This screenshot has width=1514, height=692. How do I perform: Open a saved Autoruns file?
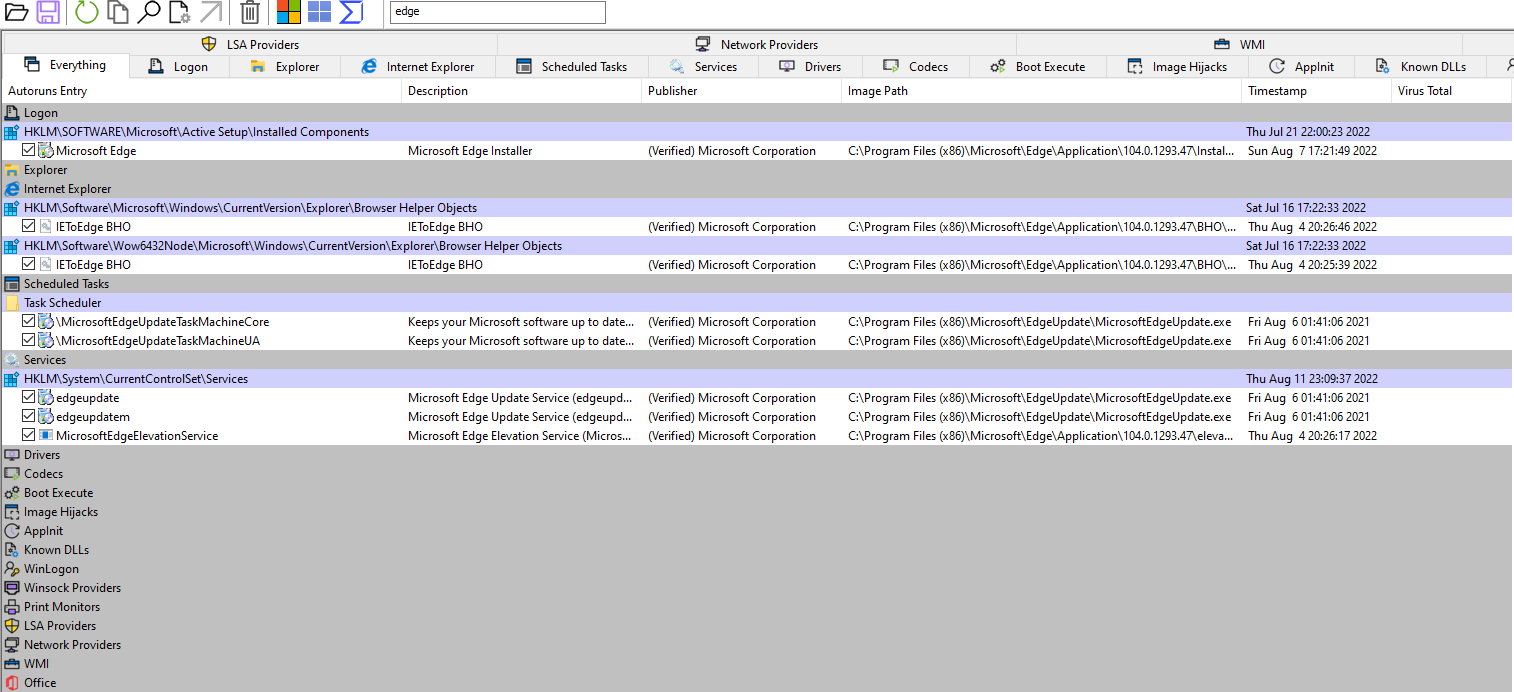click(x=16, y=12)
